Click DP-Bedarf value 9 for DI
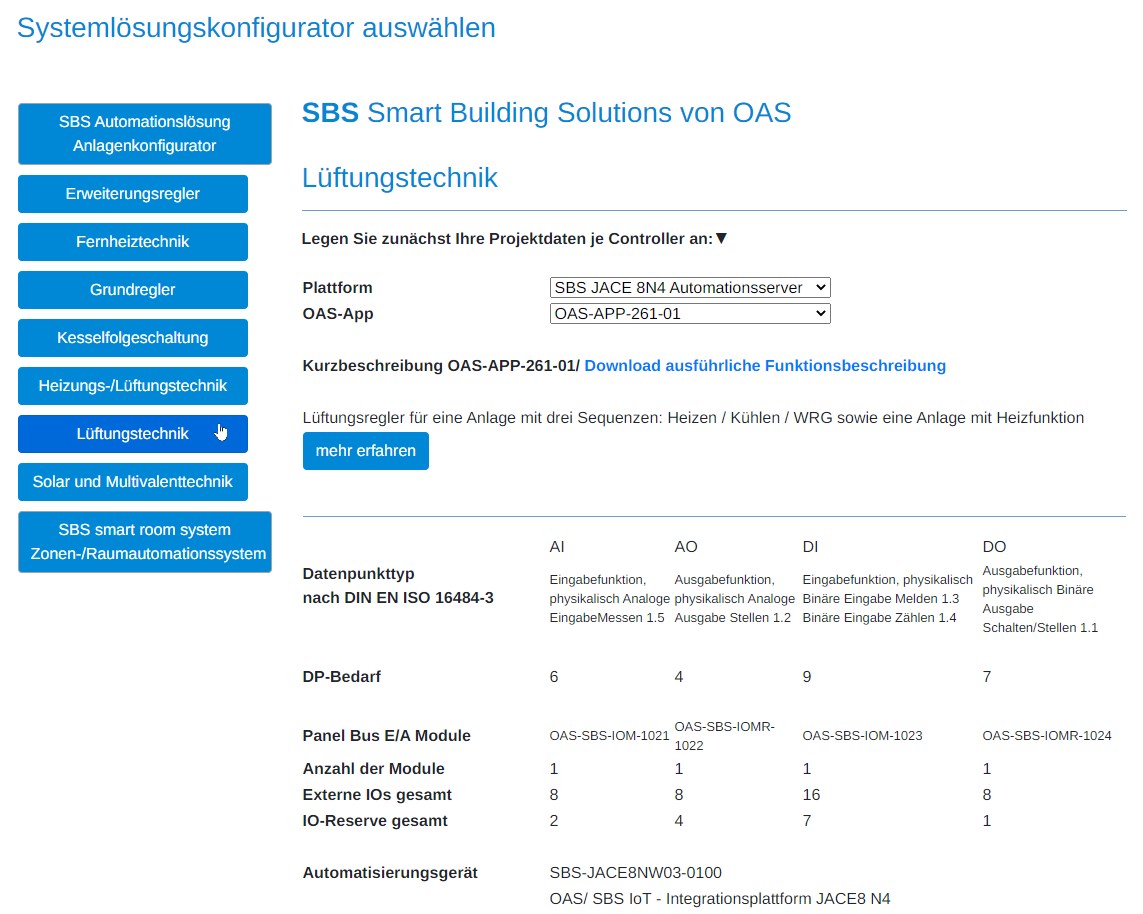This screenshot has width=1143, height=914. pyautogui.click(x=807, y=676)
